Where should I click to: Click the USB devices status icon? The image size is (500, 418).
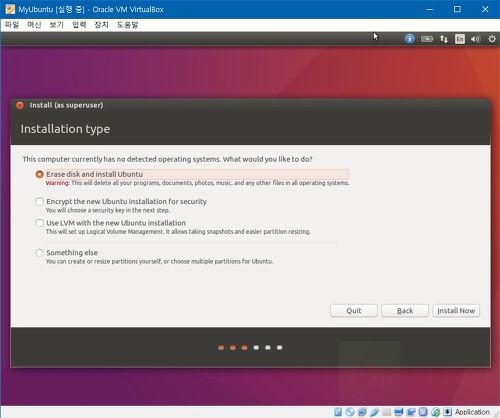pos(374,412)
